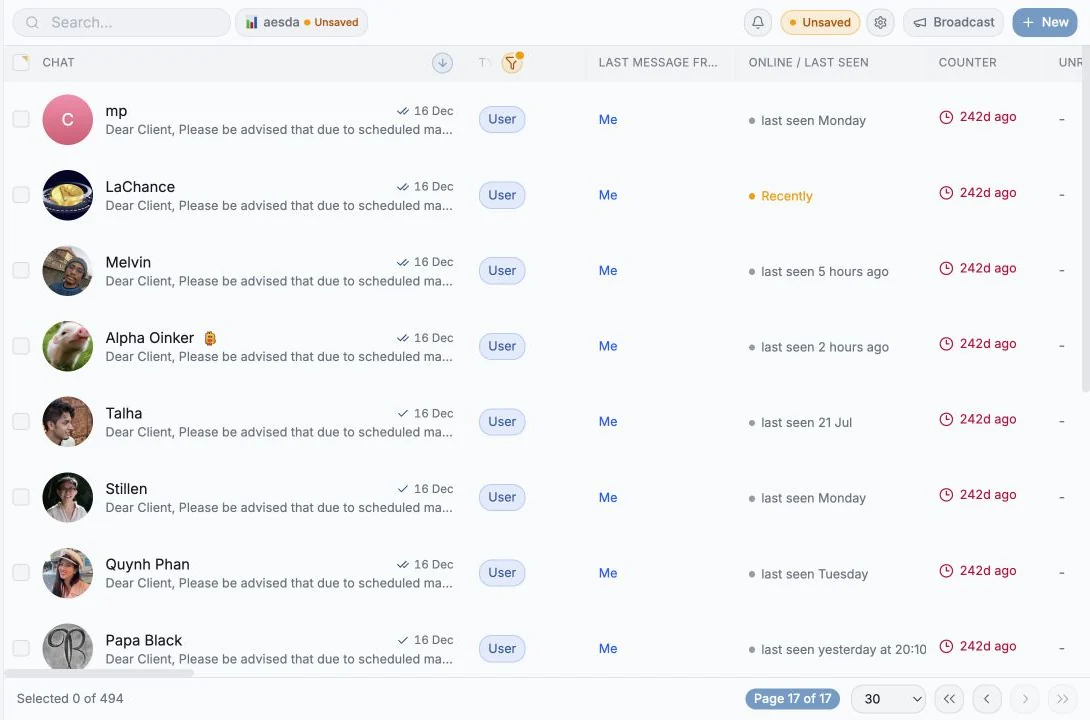Click into the Search field
1090x720 pixels.
click(122, 22)
